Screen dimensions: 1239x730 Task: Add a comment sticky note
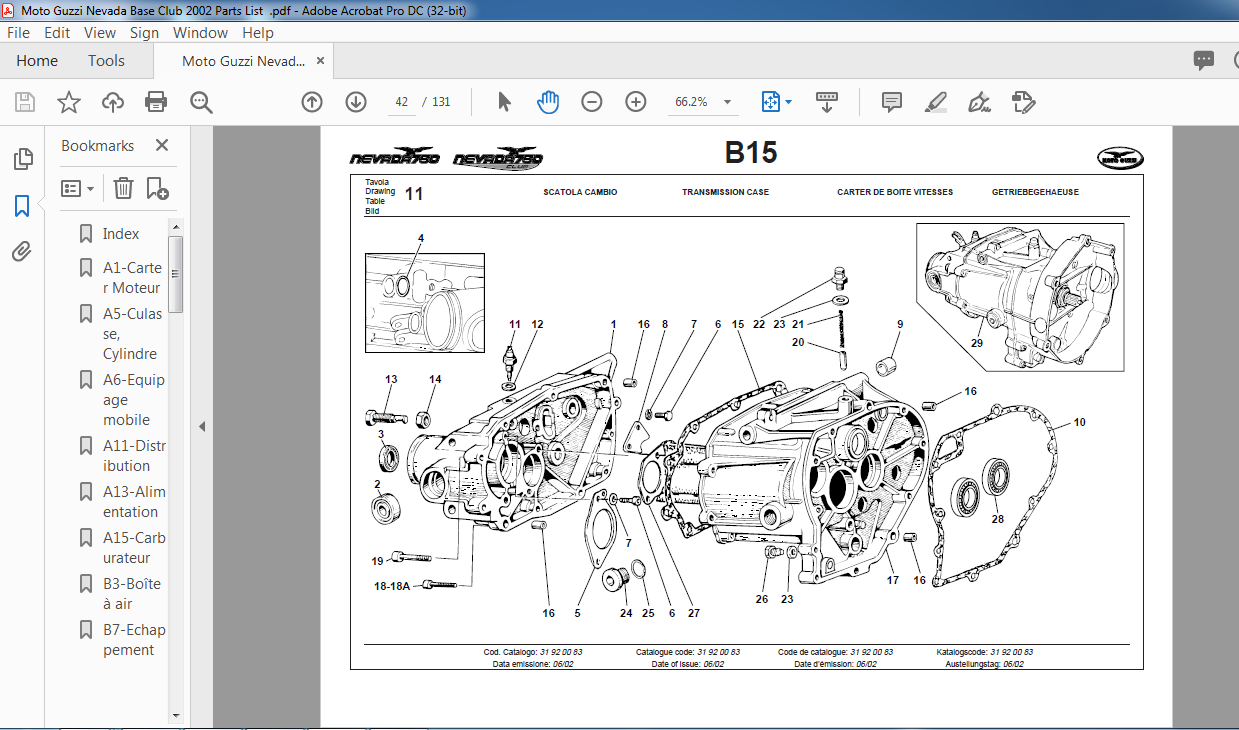tap(892, 102)
